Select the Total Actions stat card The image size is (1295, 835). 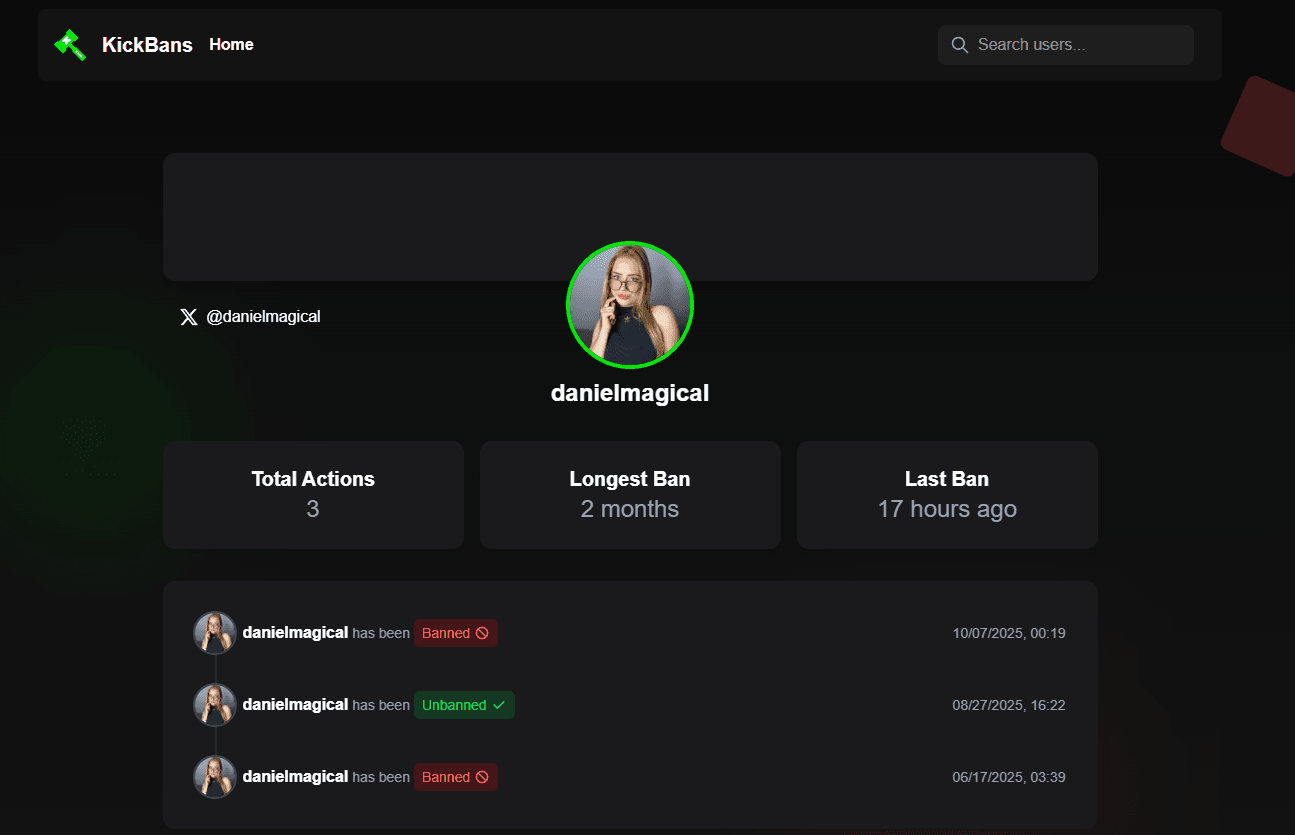tap(313, 495)
